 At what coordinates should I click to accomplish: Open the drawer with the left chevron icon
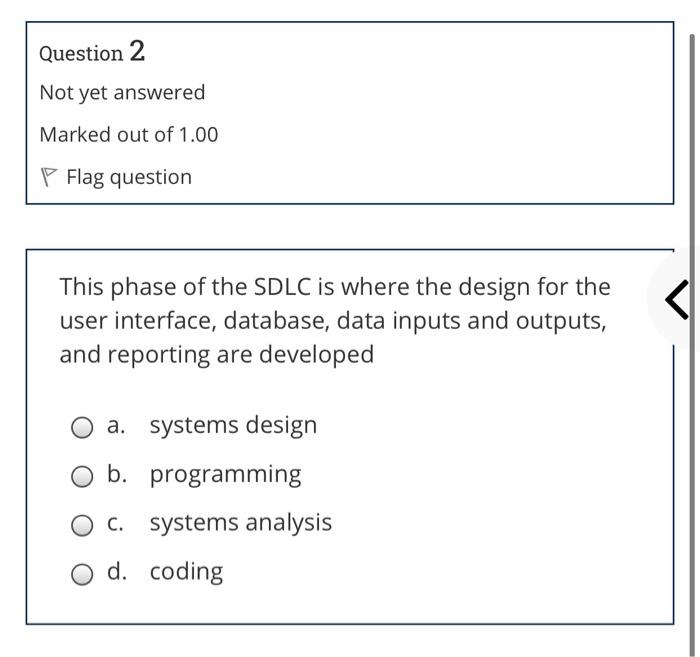[676, 300]
